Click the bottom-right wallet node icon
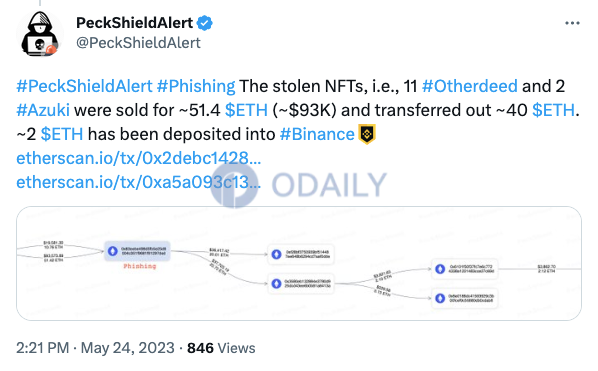This screenshot has width=598, height=371. [x=440, y=298]
